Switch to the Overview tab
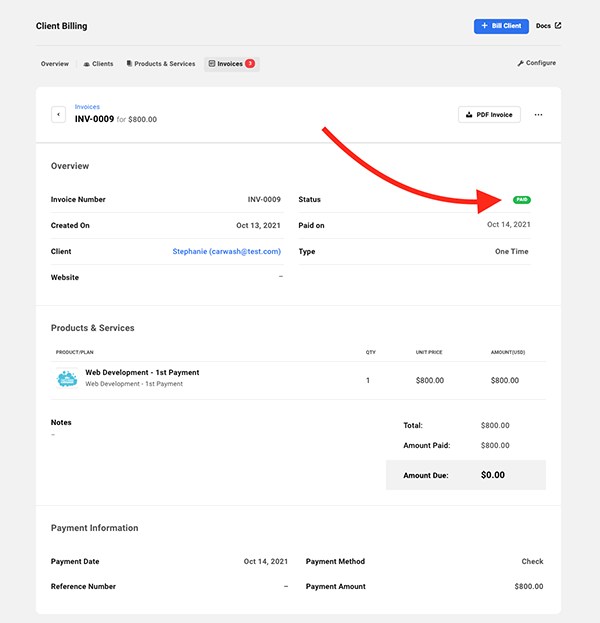Image resolution: width=600 pixels, height=623 pixels. (x=55, y=64)
